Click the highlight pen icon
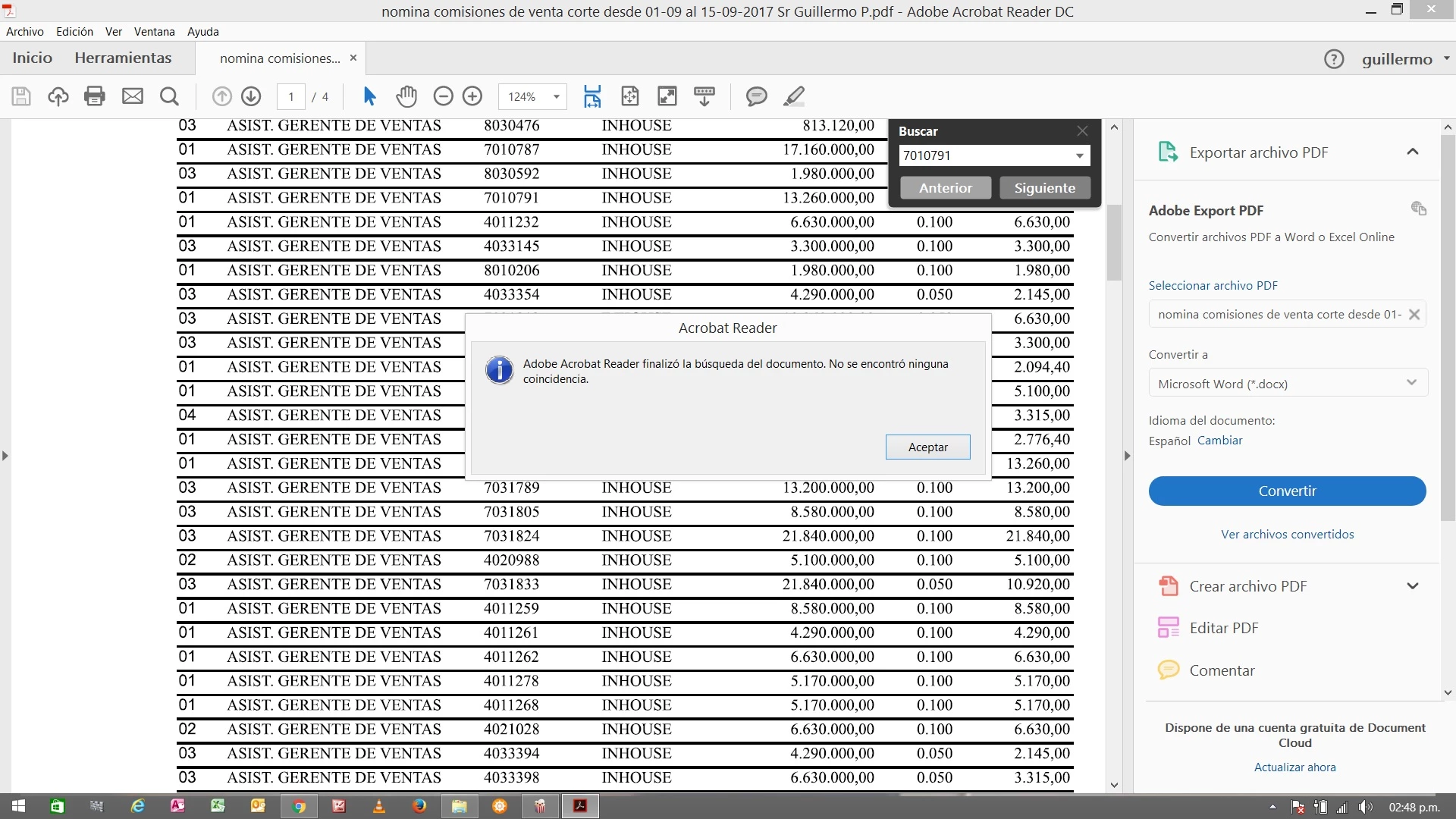The width and height of the screenshot is (1456, 819). pos(793,96)
